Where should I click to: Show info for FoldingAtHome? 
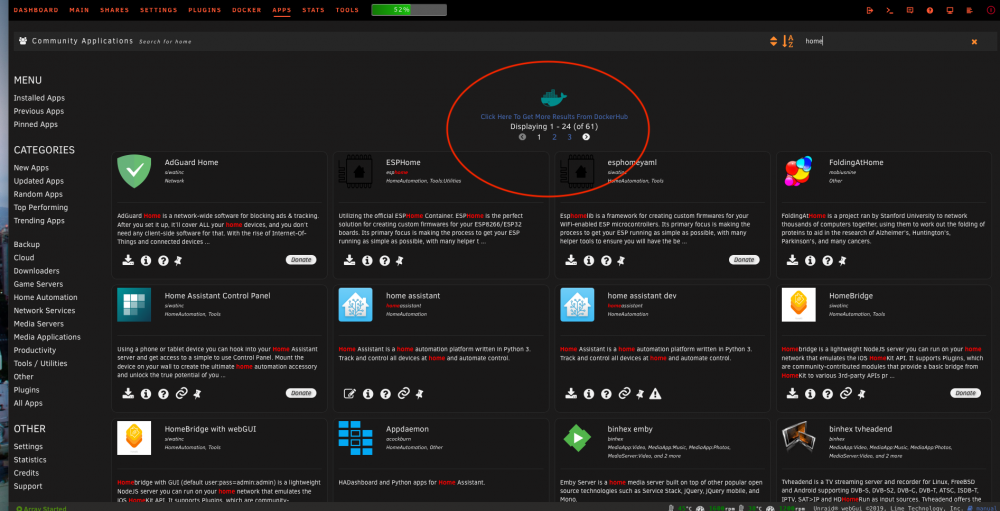[810, 260]
